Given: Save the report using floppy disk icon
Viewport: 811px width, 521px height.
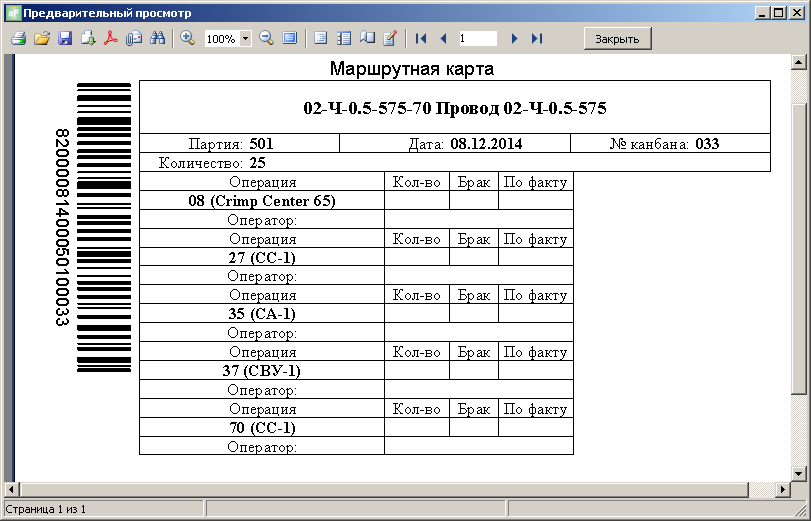Looking at the screenshot, I should [x=65, y=38].
